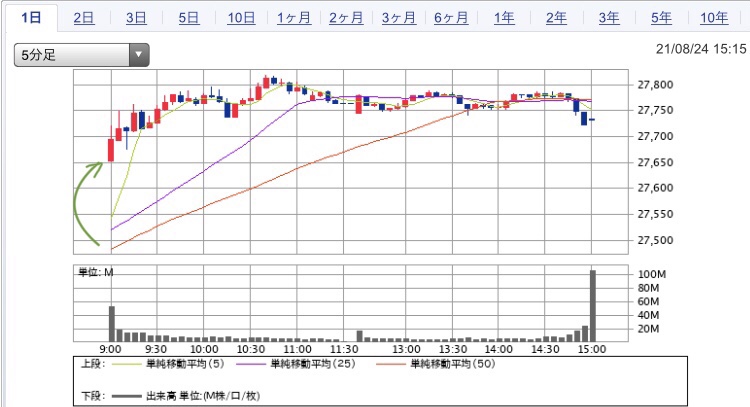Click the 単純移動平均(50) legend entry
The width and height of the screenshot is (750, 407).
click(453, 364)
